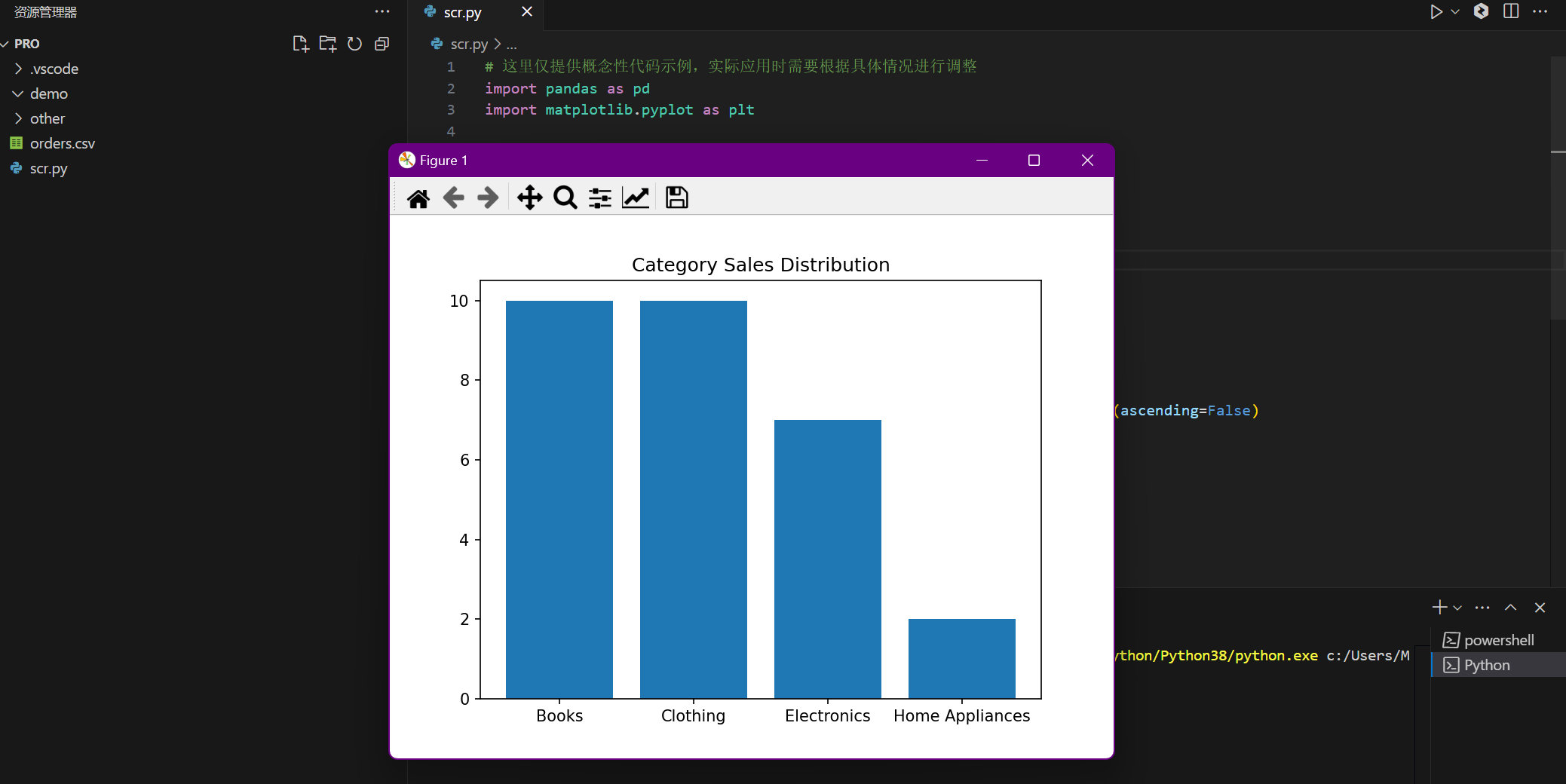
Task: Click the ascending=False code text
Action: pyautogui.click(x=1185, y=411)
